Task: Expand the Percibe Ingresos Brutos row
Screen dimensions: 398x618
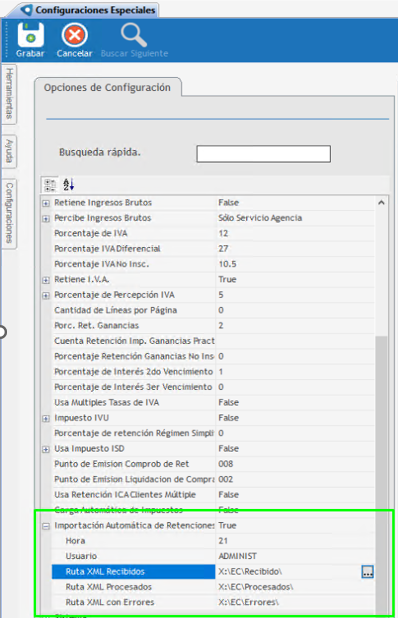Action: pos(46,219)
